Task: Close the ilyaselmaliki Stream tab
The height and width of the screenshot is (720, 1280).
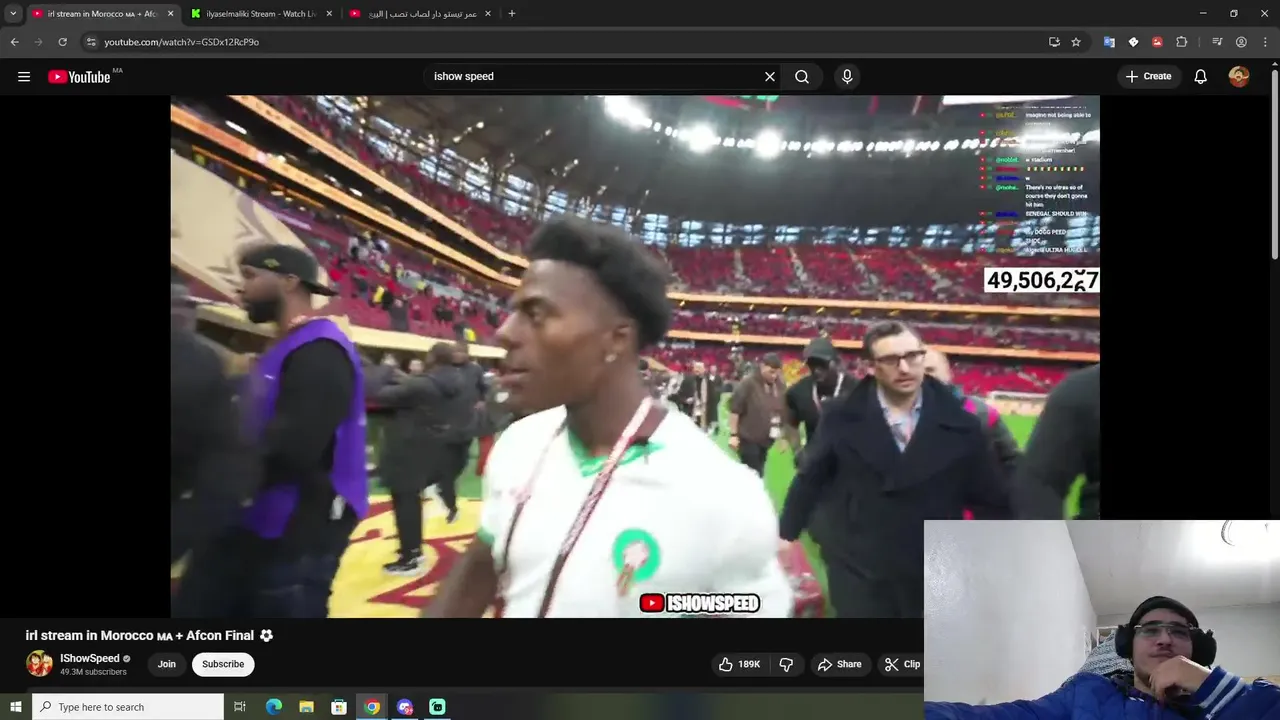Action: [x=330, y=14]
